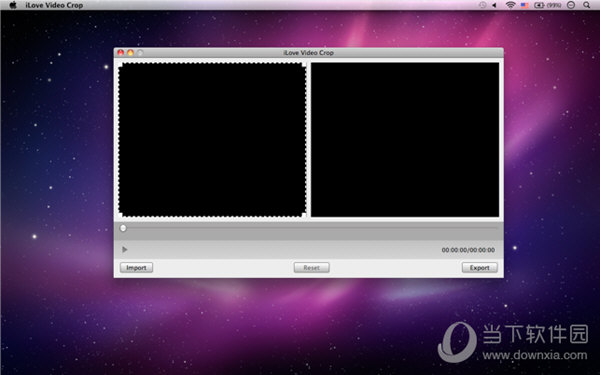Click the middle of the playback timeline track
Viewport: 600px width, 375px height.
click(309, 228)
